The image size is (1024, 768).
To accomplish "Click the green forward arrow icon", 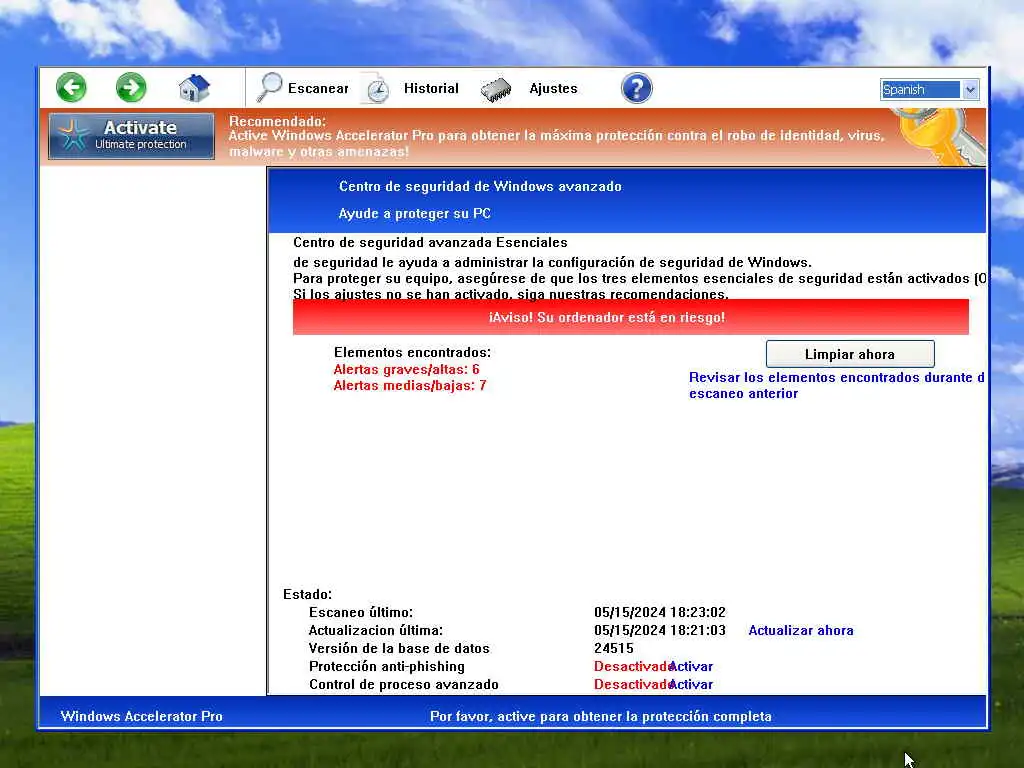I will tap(131, 88).
